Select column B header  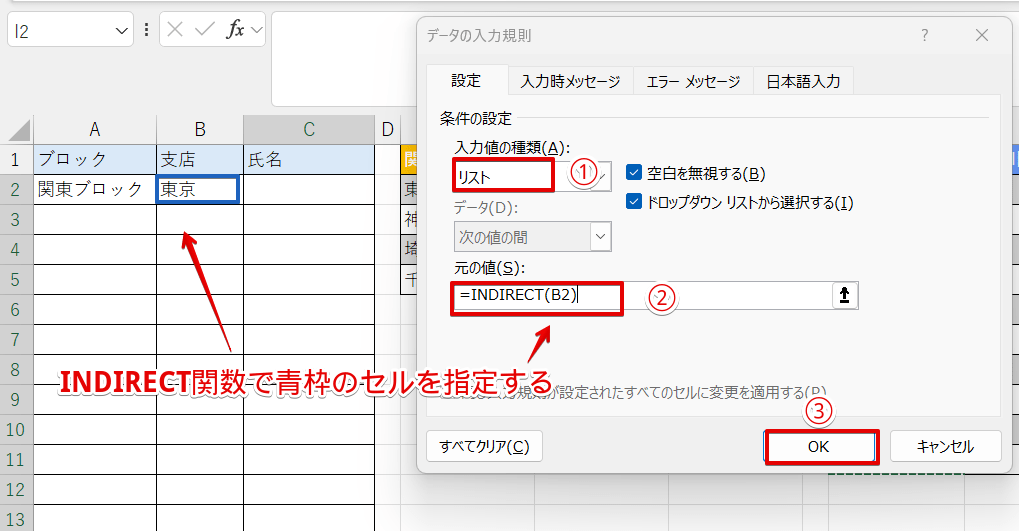[x=200, y=129]
